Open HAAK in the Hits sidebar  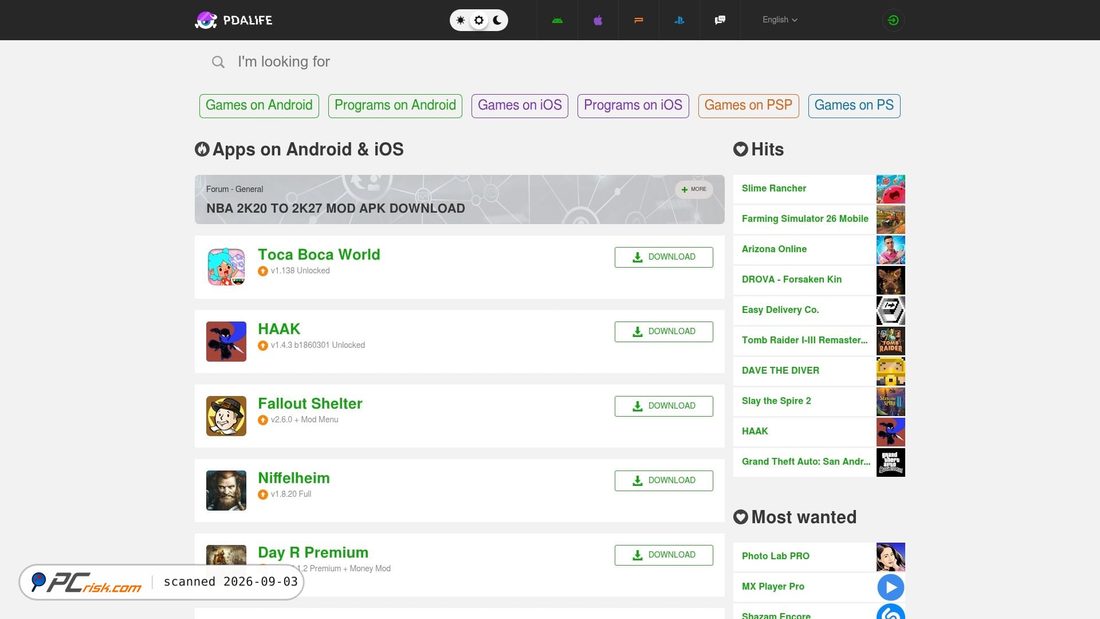point(755,431)
